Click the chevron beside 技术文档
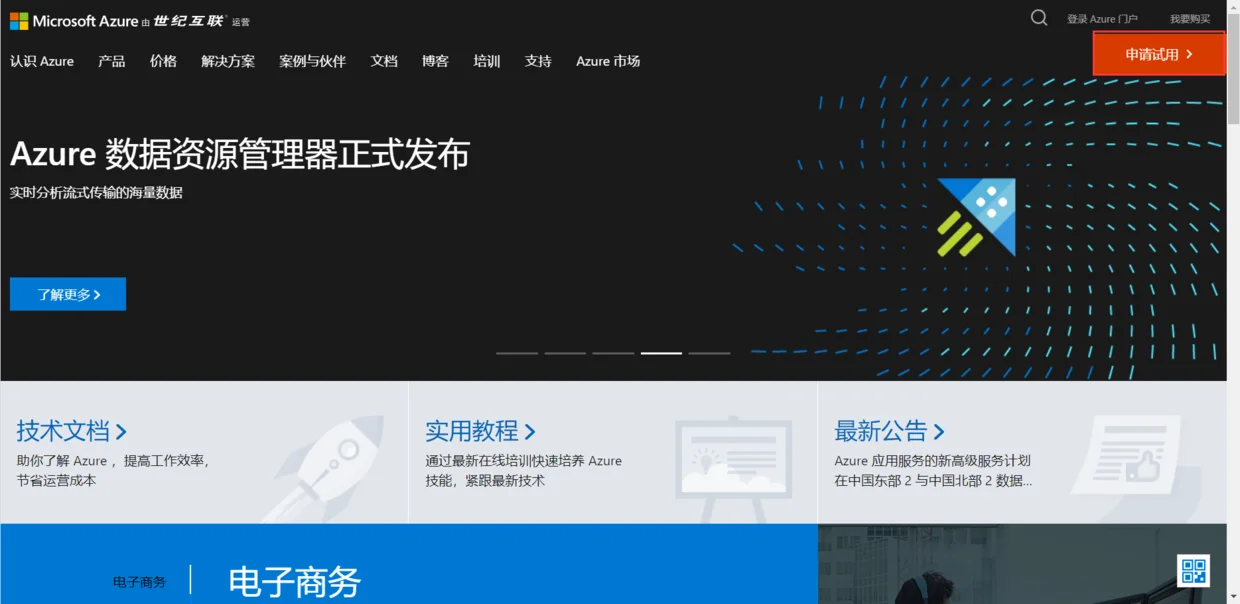Viewport: 1240px width, 604px height. pyautogui.click(x=121, y=432)
